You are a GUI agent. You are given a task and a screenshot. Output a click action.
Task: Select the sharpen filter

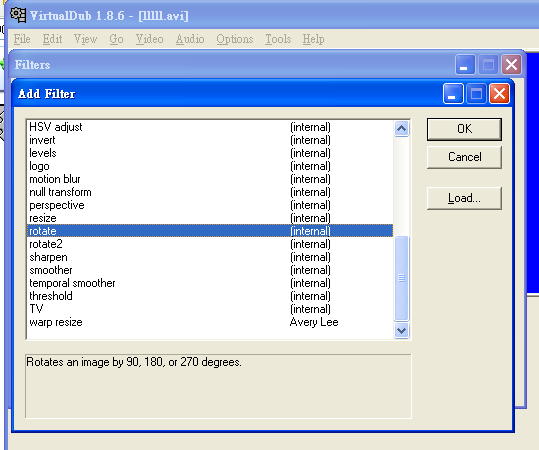[210, 257]
